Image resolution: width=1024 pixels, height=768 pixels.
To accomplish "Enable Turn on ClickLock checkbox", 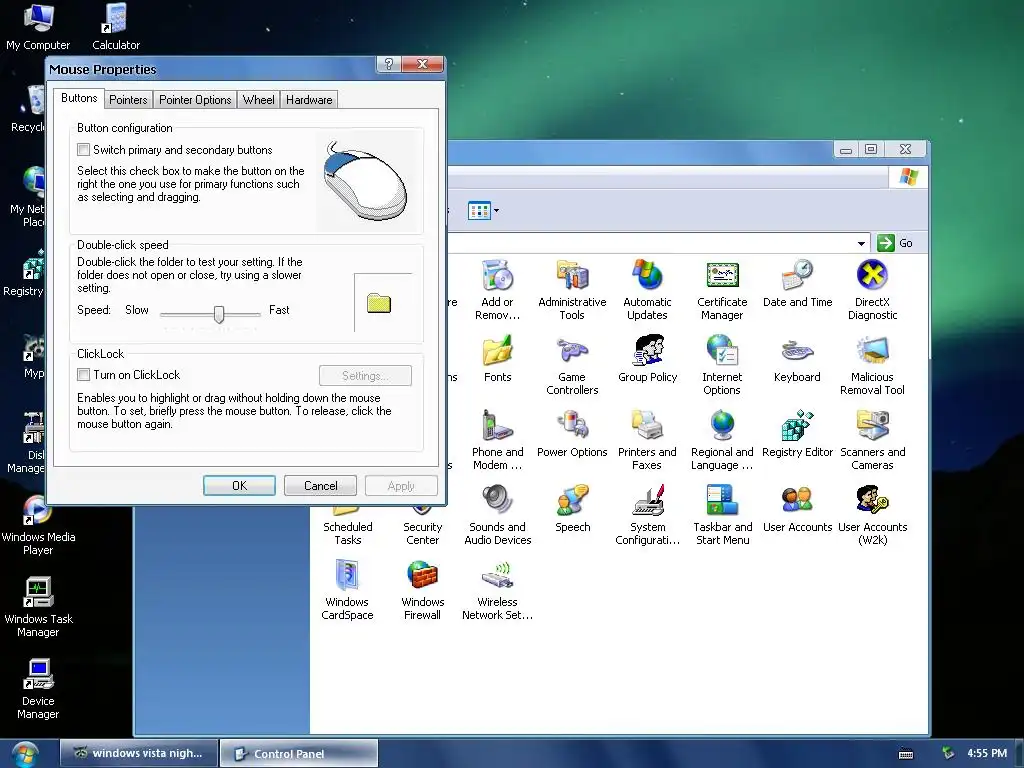I will [84, 374].
